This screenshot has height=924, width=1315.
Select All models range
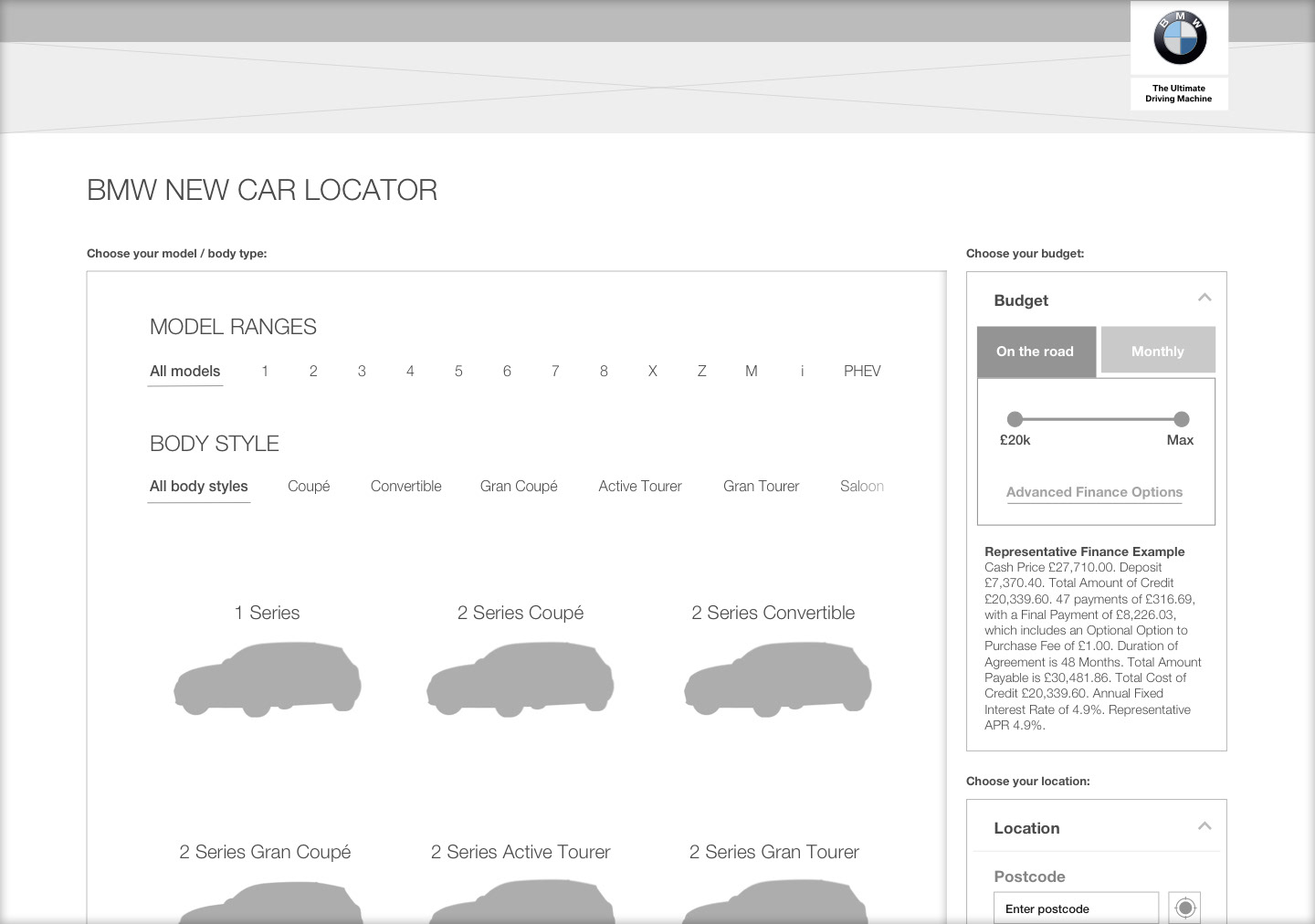(x=185, y=371)
